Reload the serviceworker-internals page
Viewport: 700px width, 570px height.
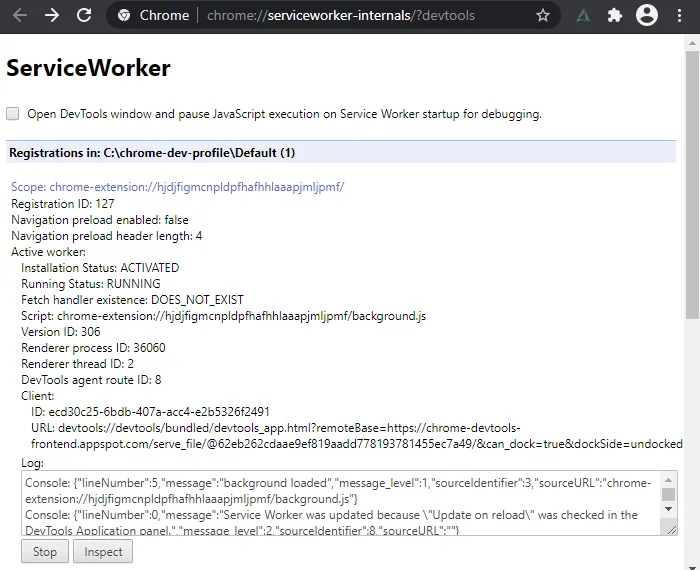pos(84,16)
